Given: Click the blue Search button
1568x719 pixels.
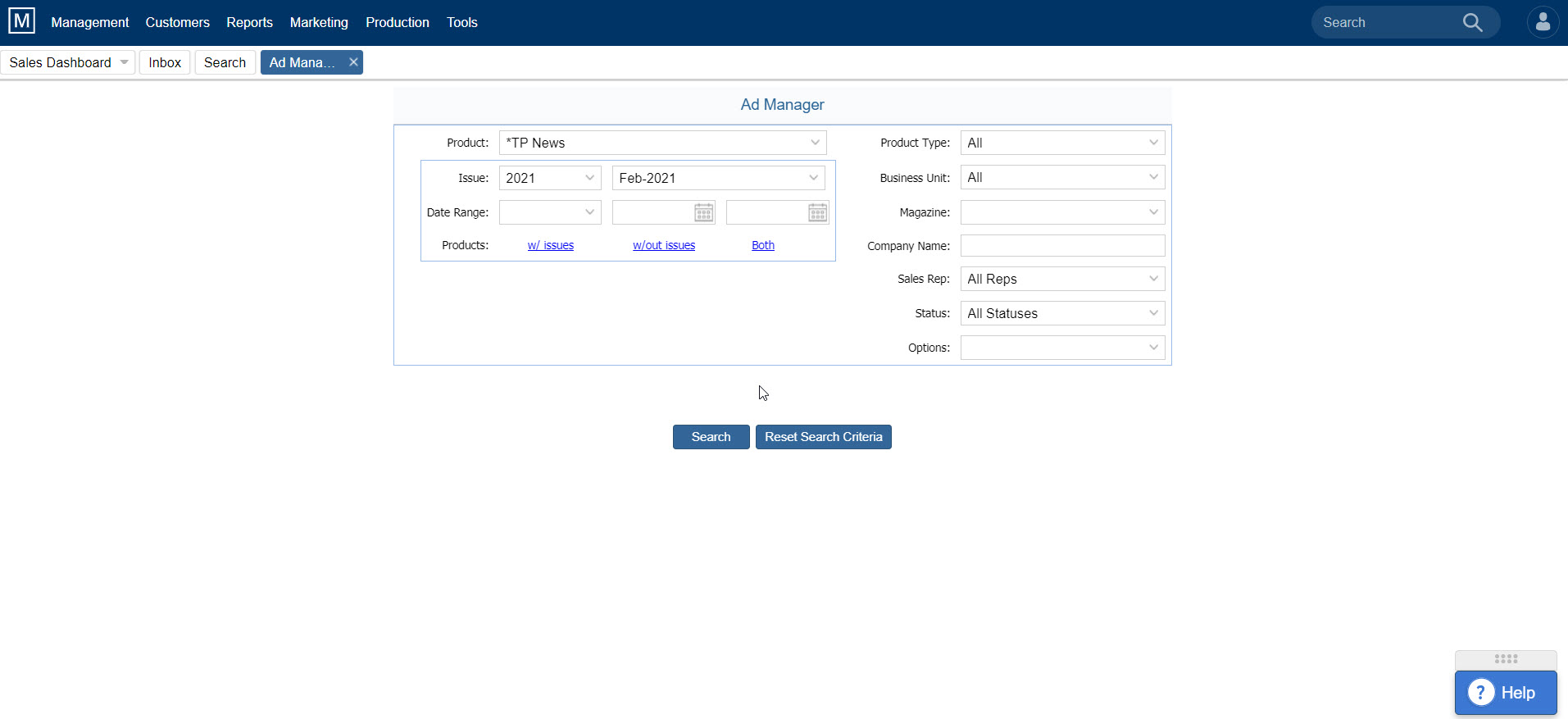Looking at the screenshot, I should click(x=711, y=437).
